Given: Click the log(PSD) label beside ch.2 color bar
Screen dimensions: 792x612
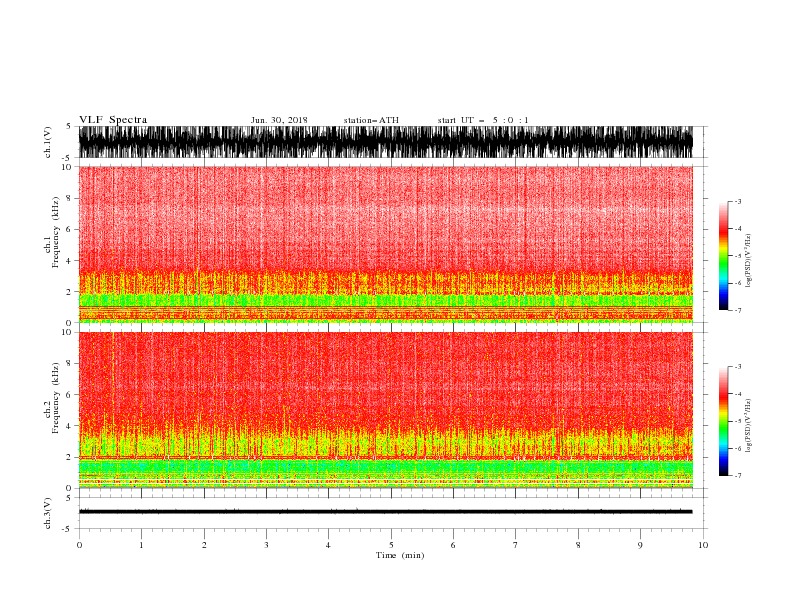Looking at the screenshot, I should click(x=748, y=426).
